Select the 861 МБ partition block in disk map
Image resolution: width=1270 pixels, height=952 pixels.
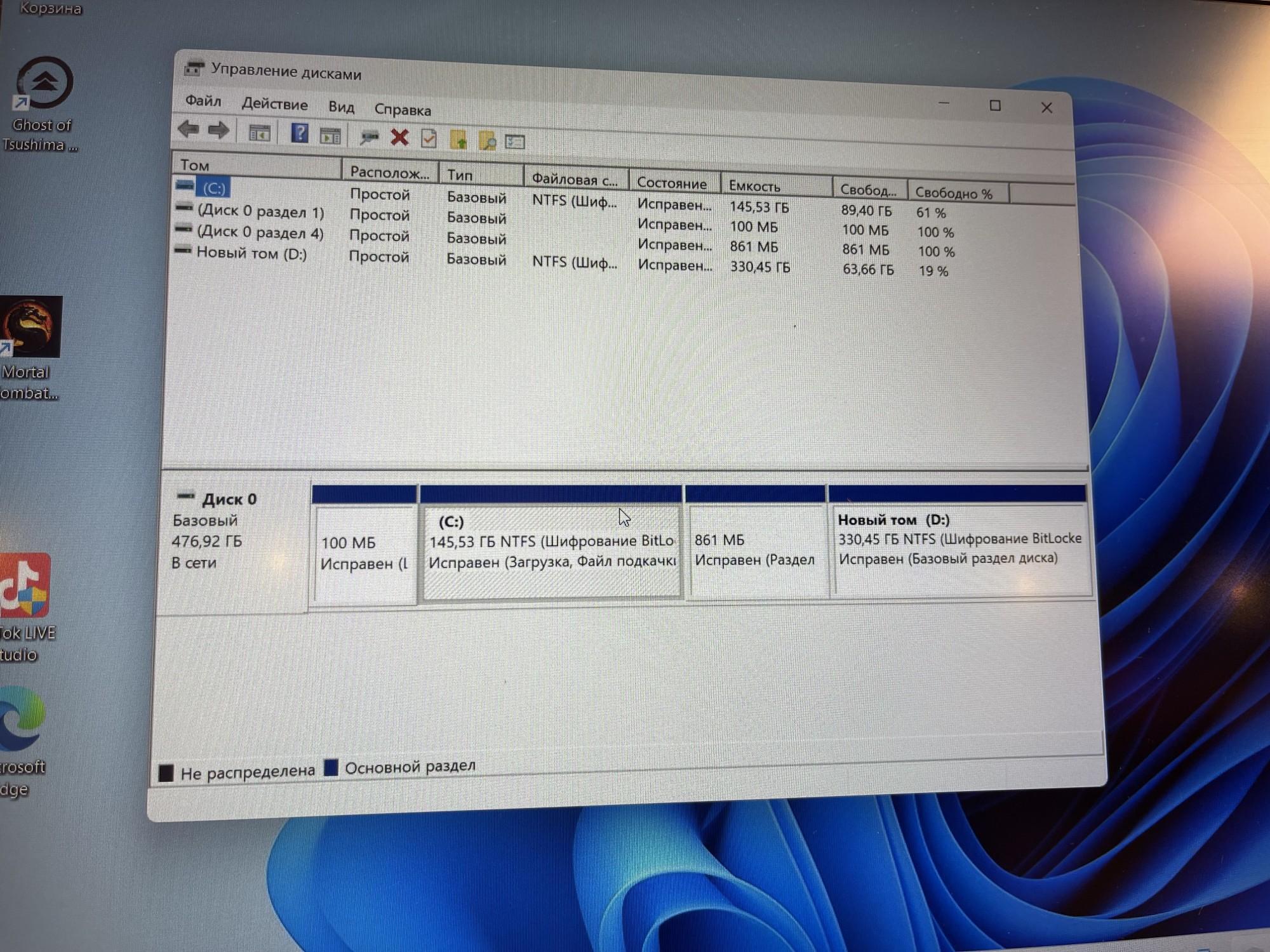click(x=756, y=541)
